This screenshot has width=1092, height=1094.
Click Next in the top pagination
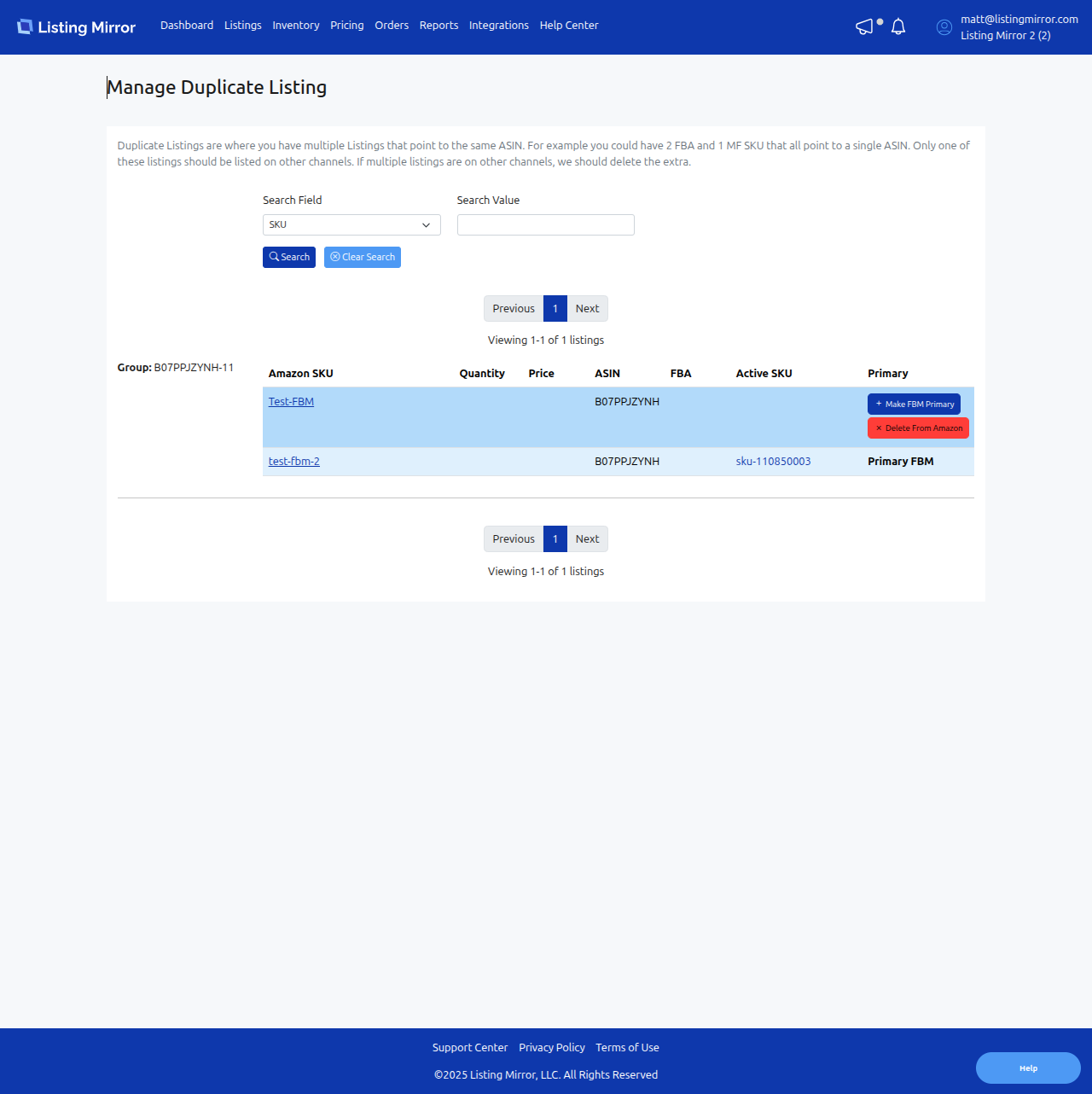tap(587, 309)
